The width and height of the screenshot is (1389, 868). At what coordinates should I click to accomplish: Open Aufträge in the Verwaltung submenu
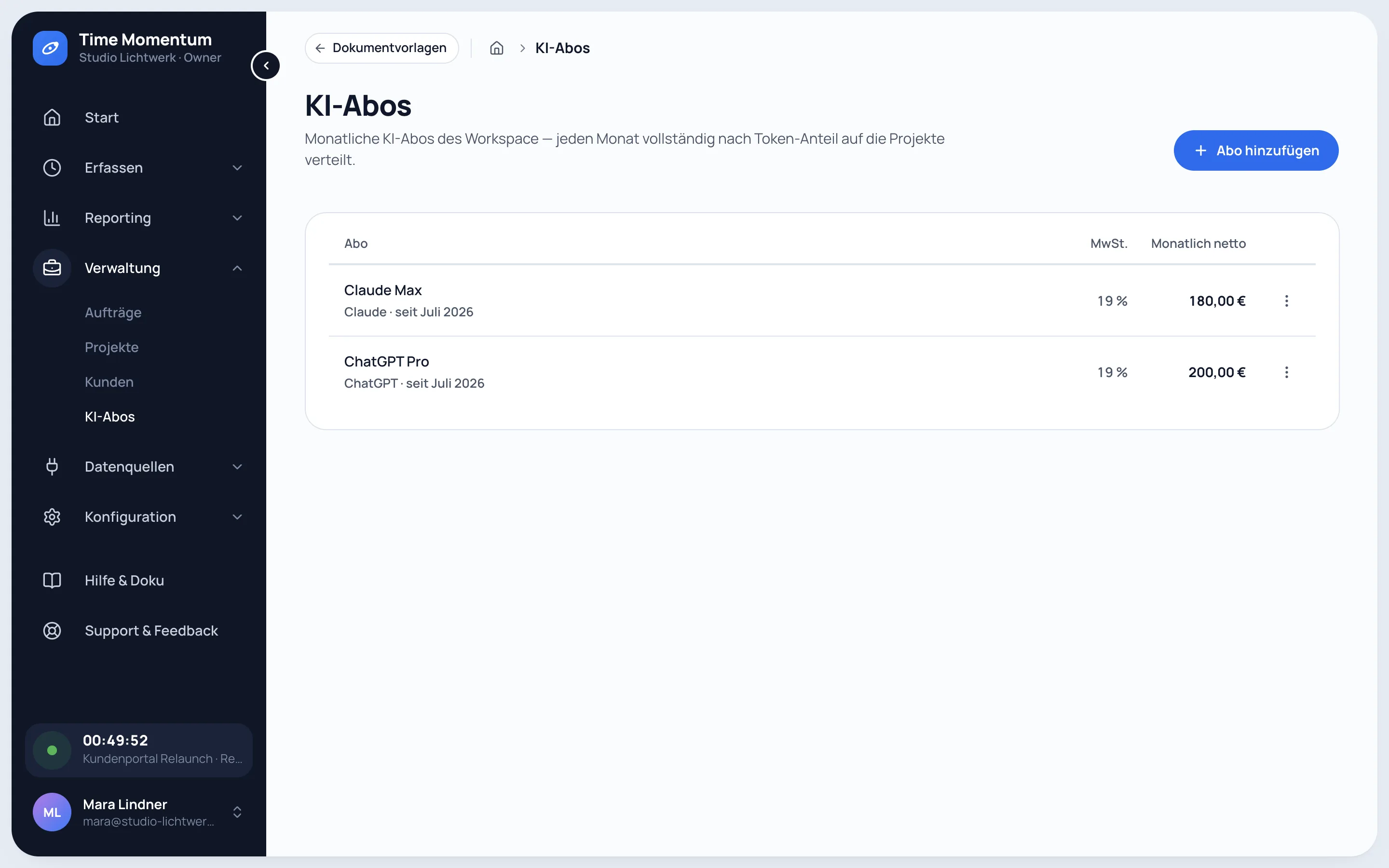point(113,312)
